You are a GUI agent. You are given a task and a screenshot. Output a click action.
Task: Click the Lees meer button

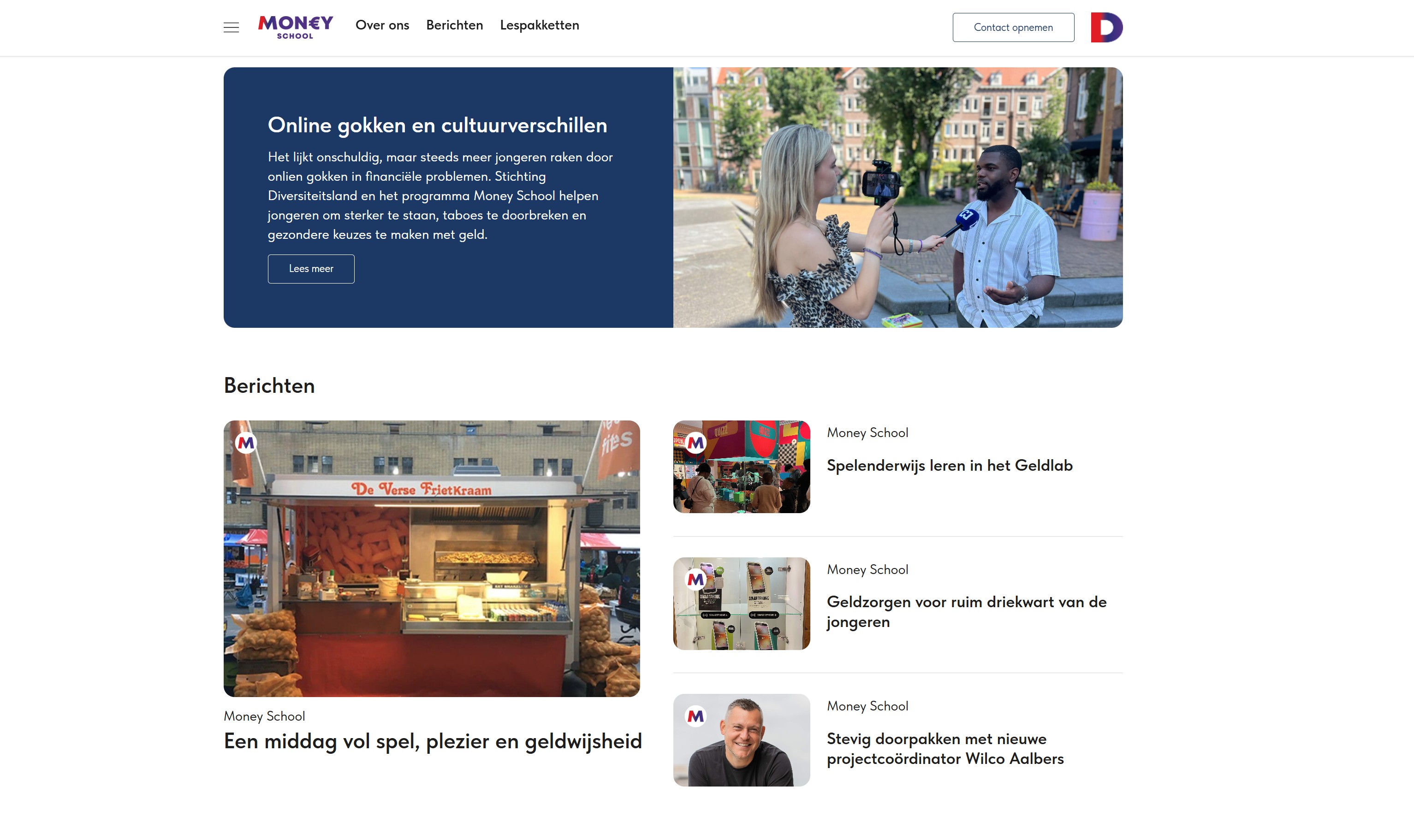311,269
